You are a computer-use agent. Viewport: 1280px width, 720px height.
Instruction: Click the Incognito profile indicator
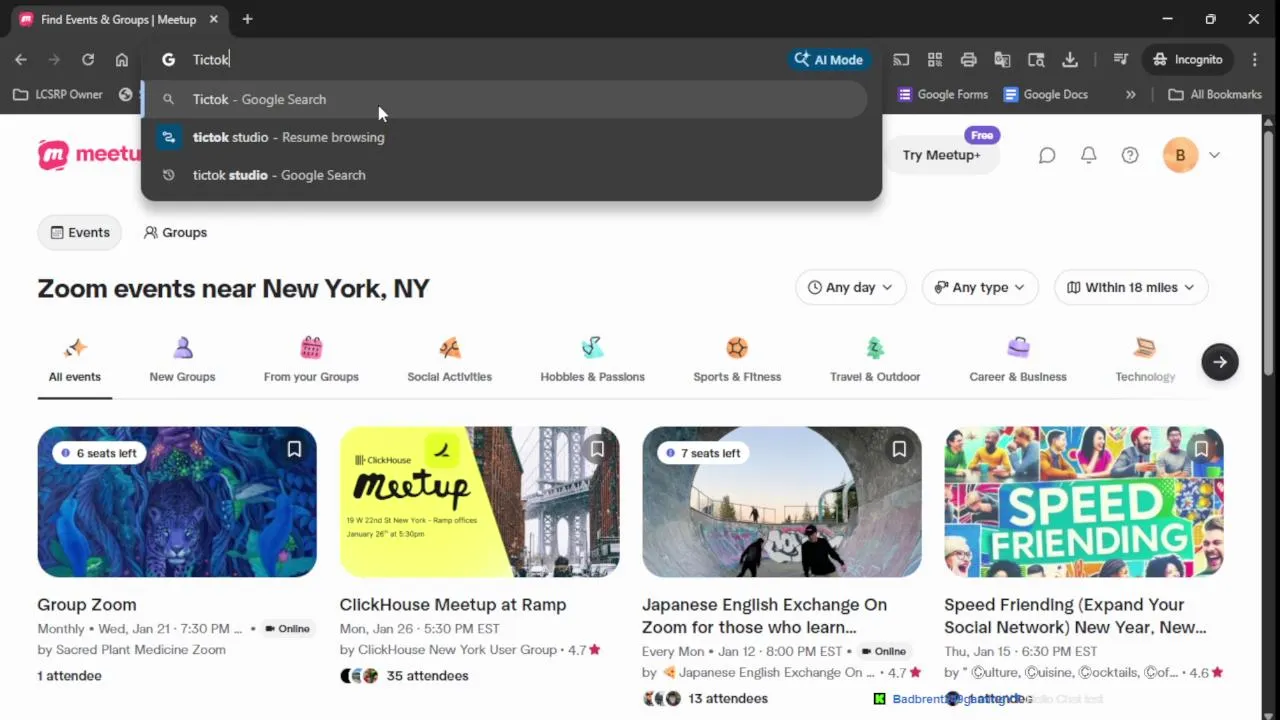(x=1187, y=60)
